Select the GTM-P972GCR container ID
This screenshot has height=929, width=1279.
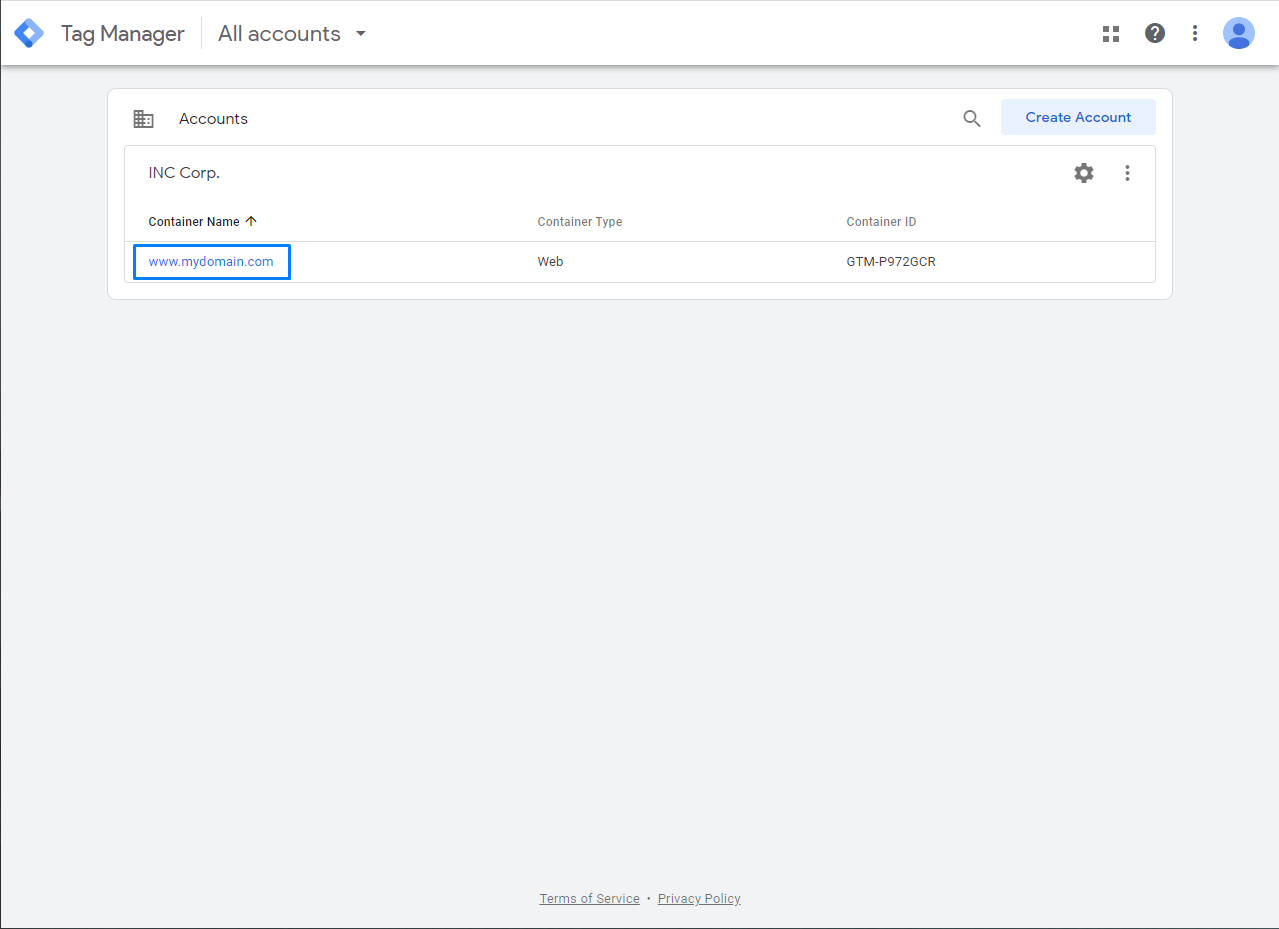tap(891, 262)
